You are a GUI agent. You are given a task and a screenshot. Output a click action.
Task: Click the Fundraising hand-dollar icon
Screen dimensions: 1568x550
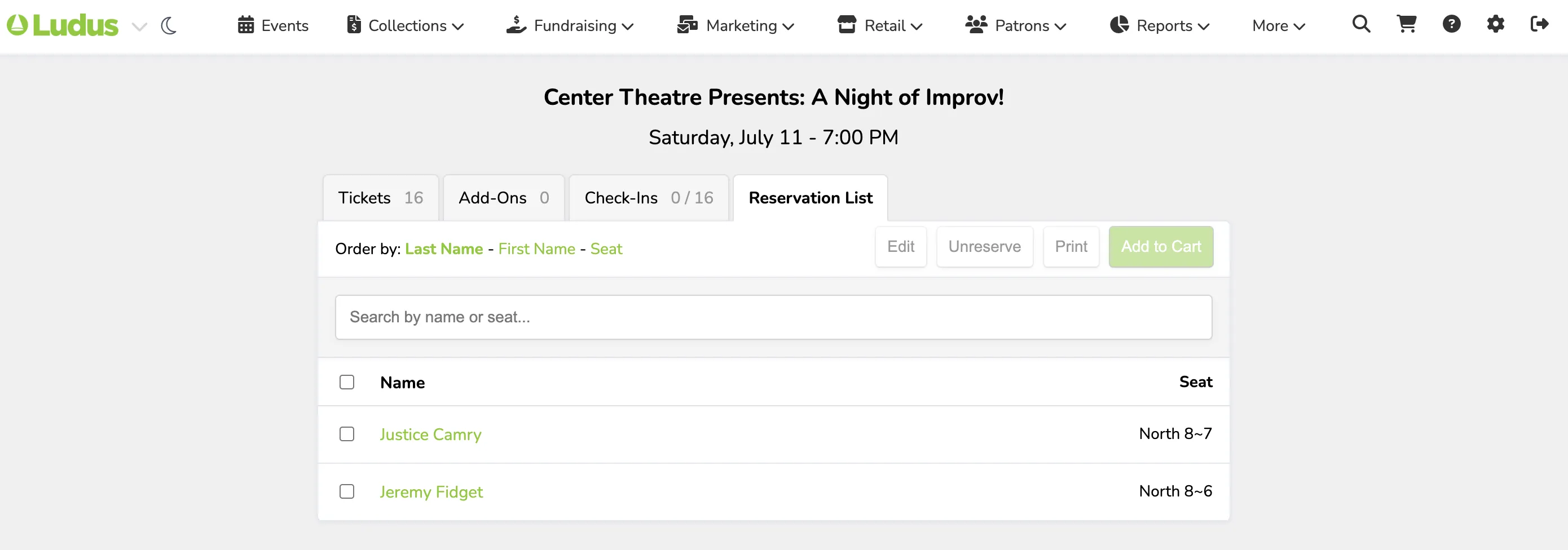pos(516,25)
